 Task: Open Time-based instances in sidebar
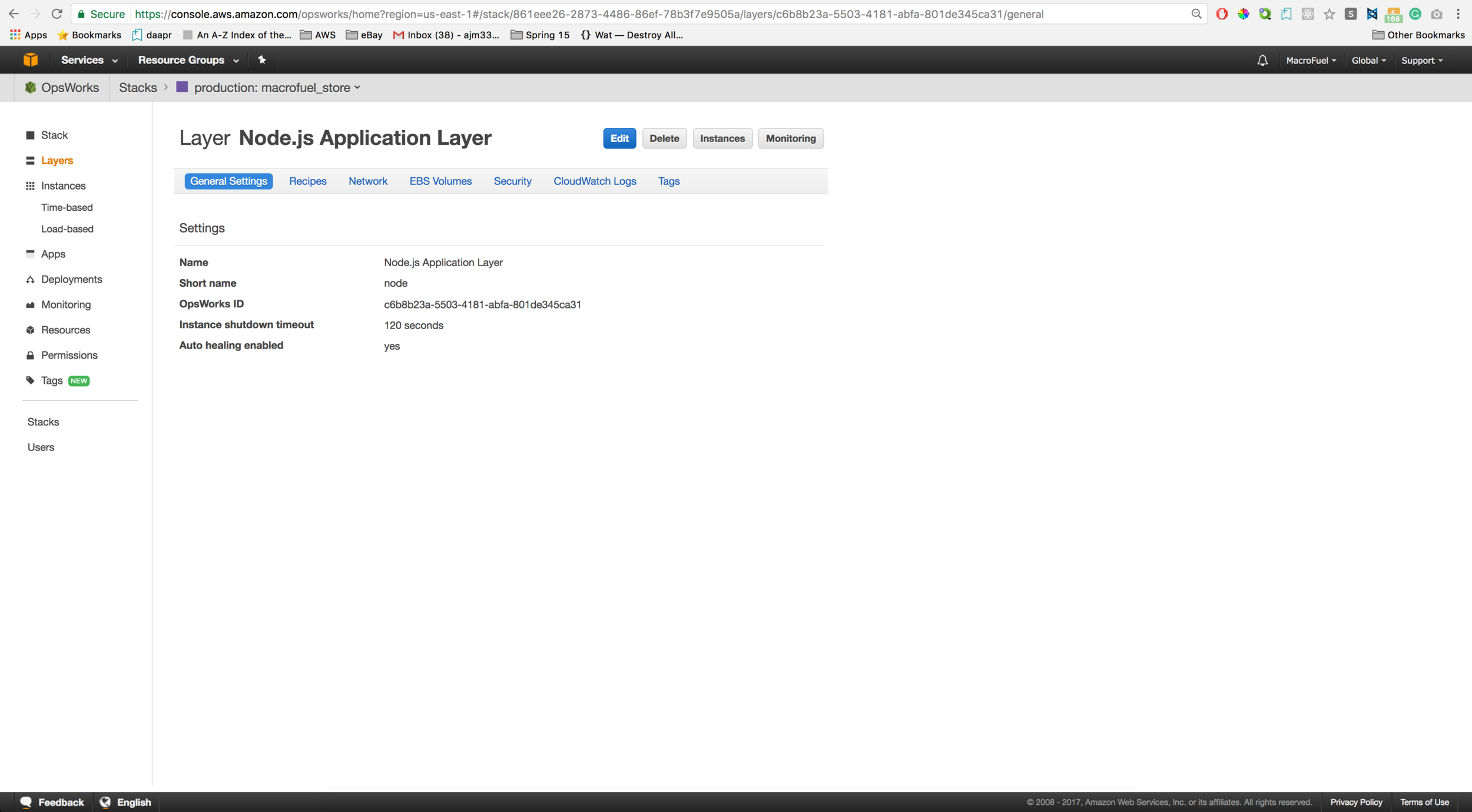click(x=67, y=207)
